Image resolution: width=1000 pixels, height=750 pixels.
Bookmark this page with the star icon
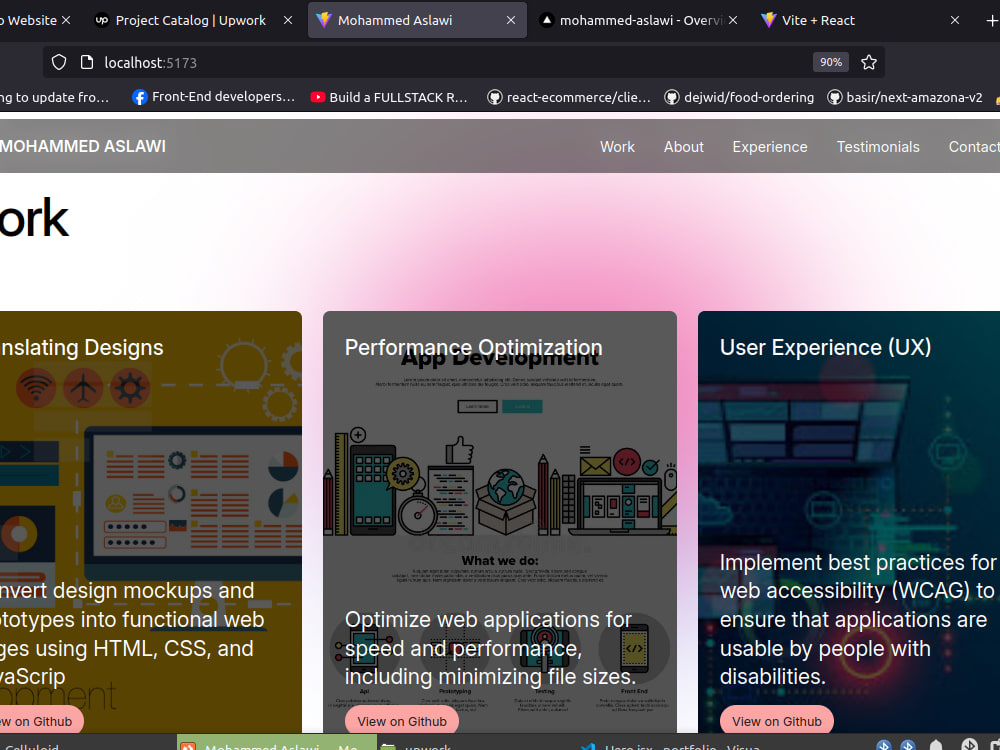[x=869, y=62]
